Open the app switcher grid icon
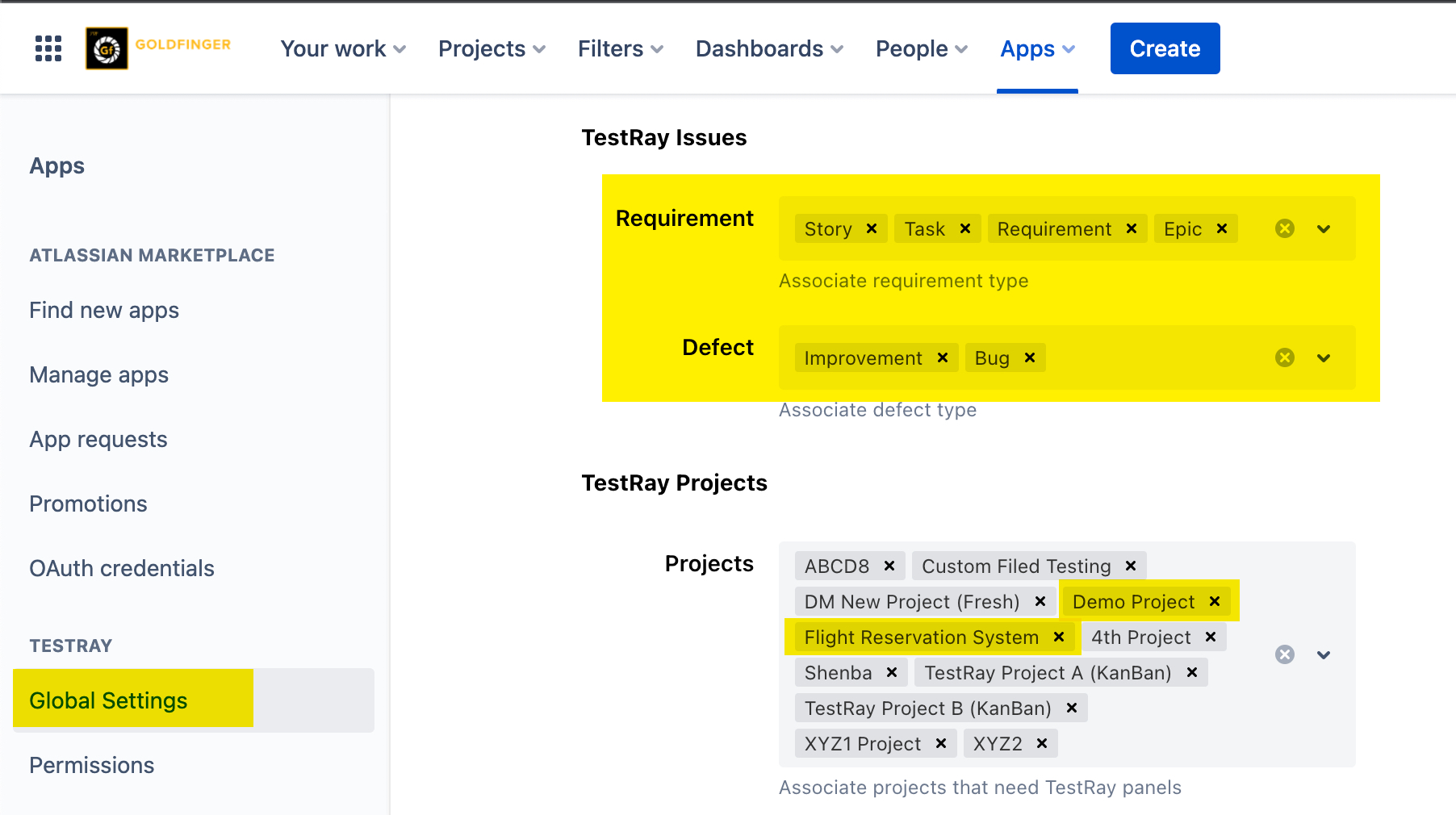This screenshot has width=1456, height=815. pyautogui.click(x=48, y=48)
